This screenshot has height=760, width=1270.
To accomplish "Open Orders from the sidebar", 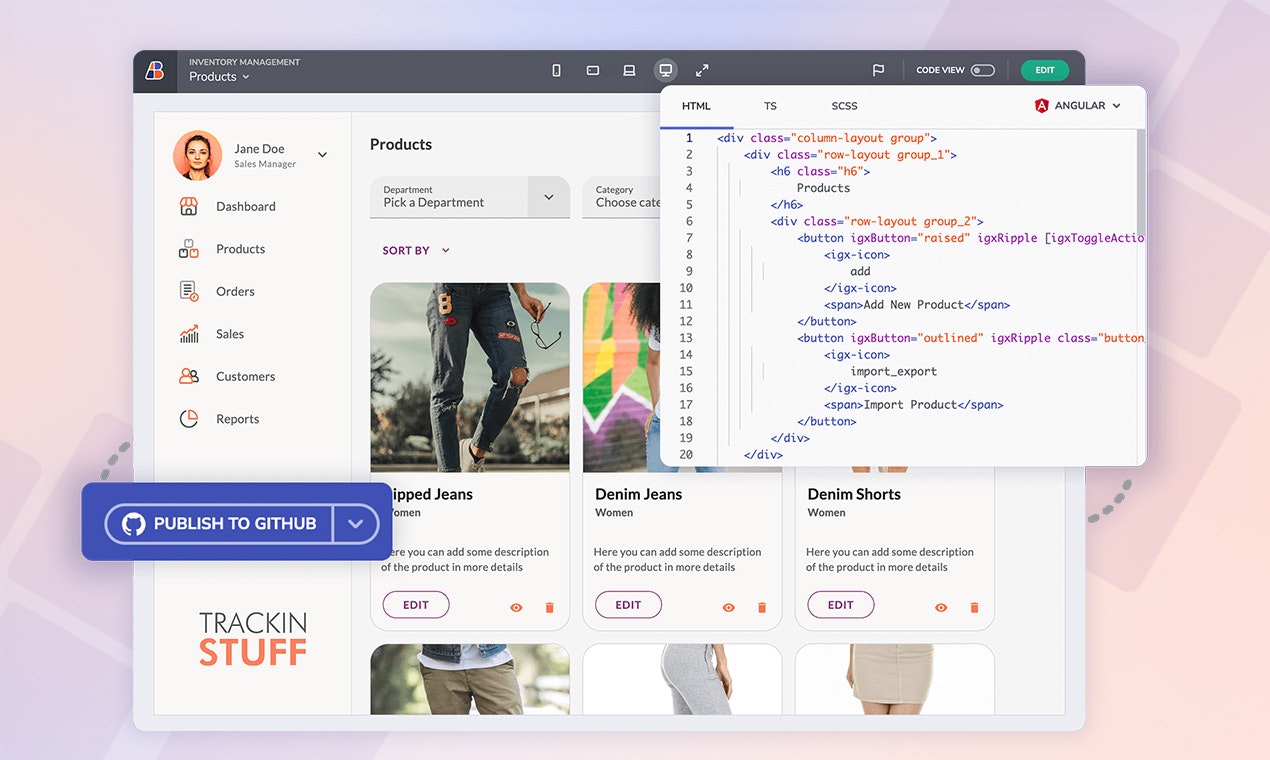I will point(235,291).
